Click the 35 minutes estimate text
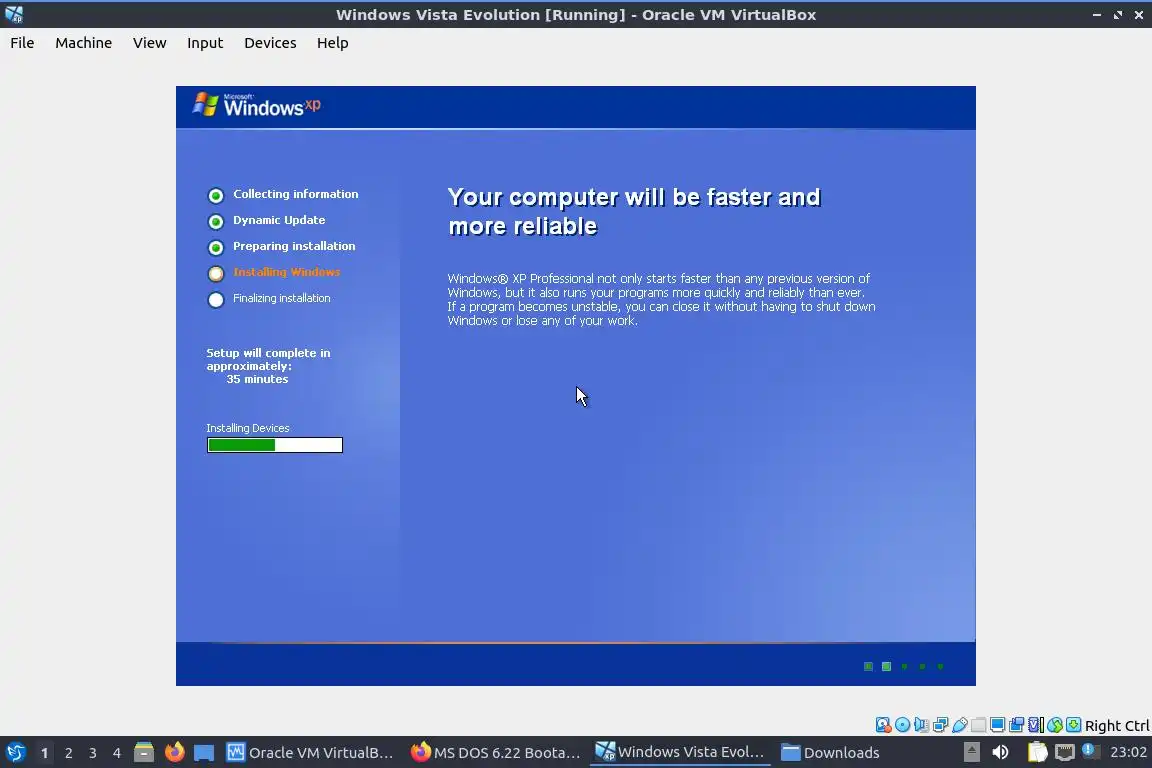 [x=257, y=379]
